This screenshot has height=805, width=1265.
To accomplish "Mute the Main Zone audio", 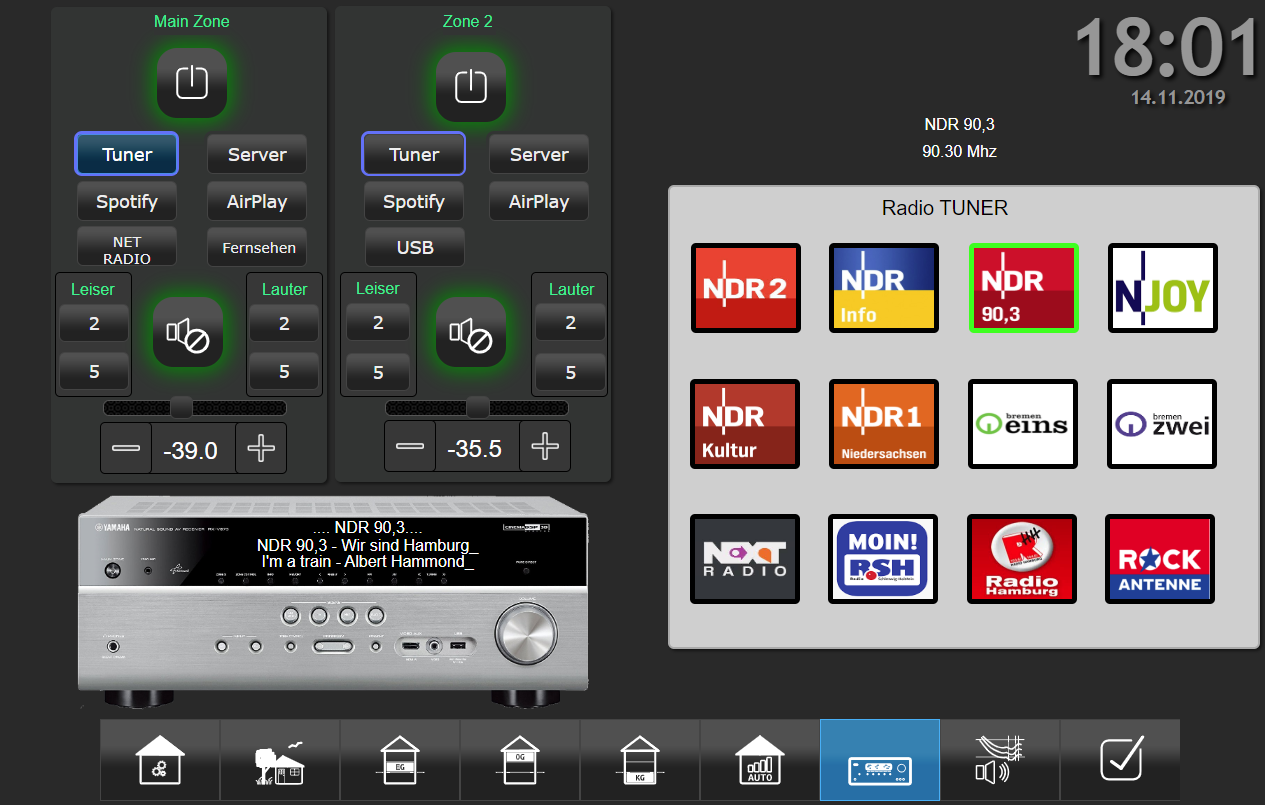I will (x=188, y=332).
